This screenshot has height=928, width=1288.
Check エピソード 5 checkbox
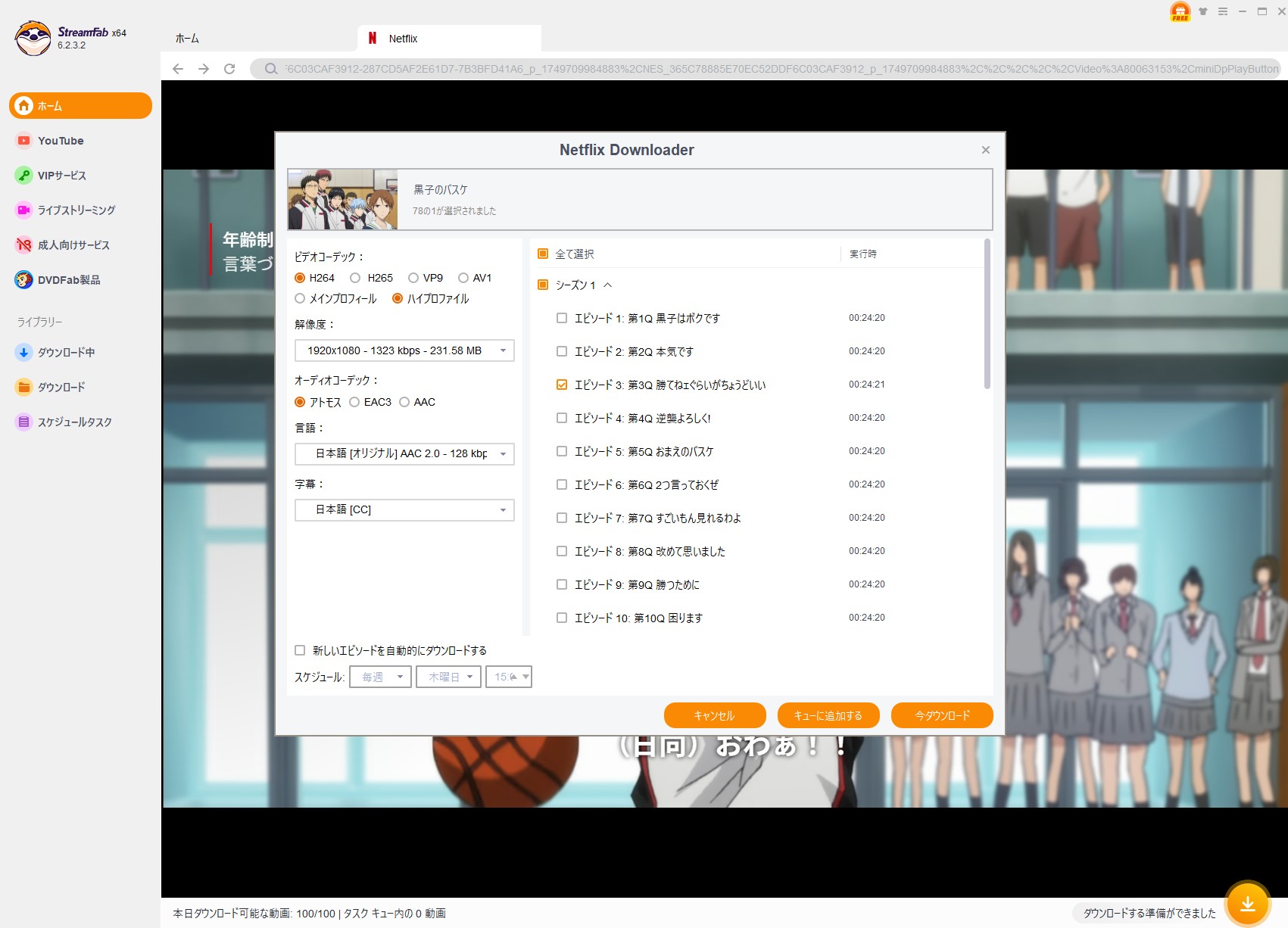(x=562, y=451)
